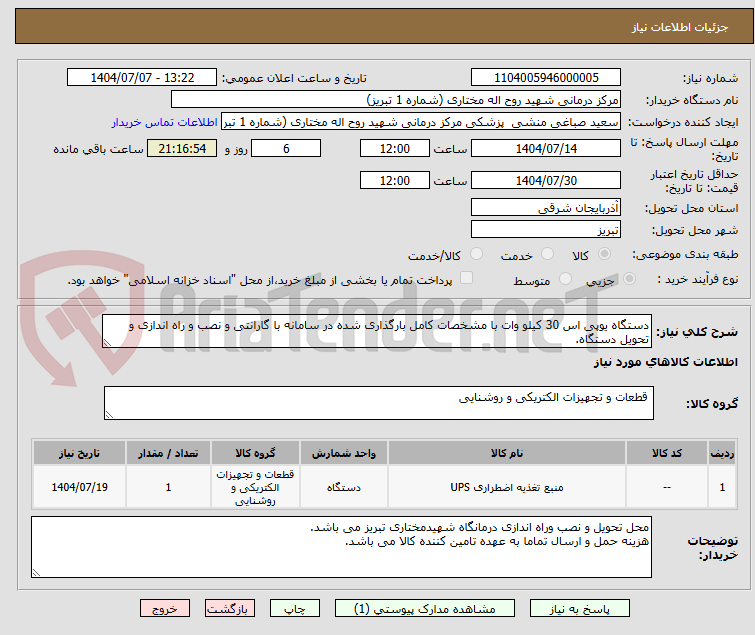Click the گروه کالا table column header
Viewport: 755px width, 635px height.
coord(255,453)
